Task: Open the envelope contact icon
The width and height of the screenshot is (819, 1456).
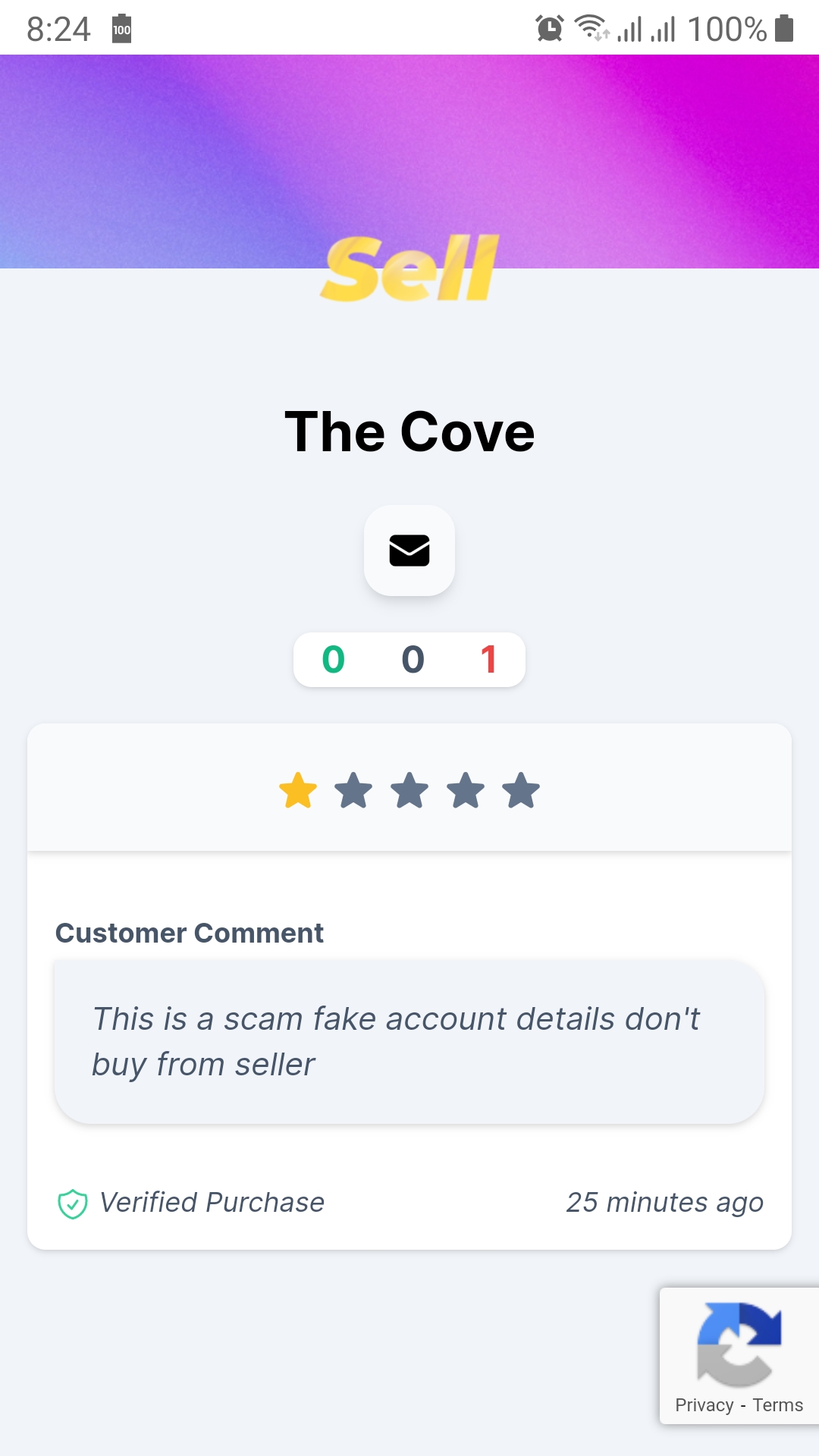Action: click(x=409, y=551)
